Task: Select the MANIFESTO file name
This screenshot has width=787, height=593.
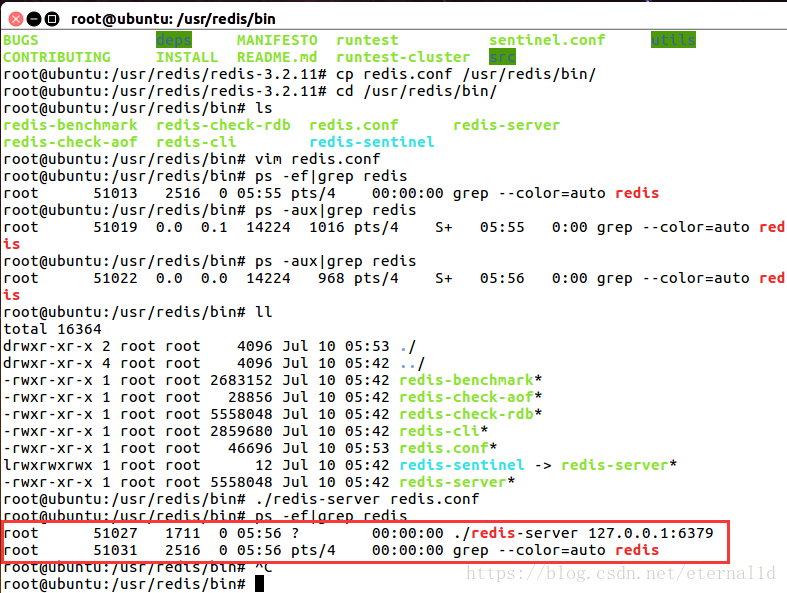Action: tap(277, 40)
